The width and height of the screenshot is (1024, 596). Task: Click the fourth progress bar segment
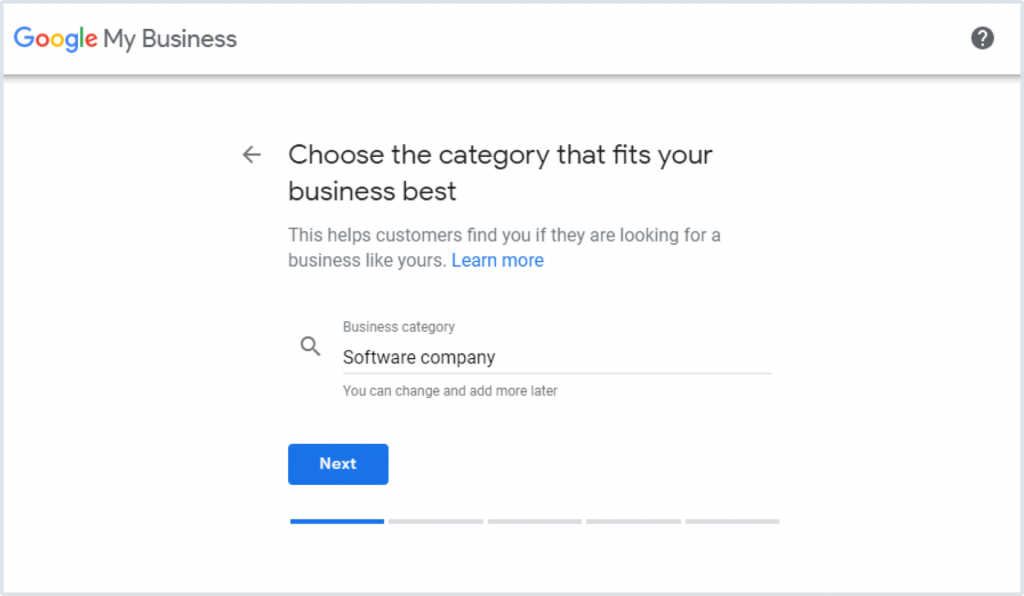pyautogui.click(x=633, y=521)
